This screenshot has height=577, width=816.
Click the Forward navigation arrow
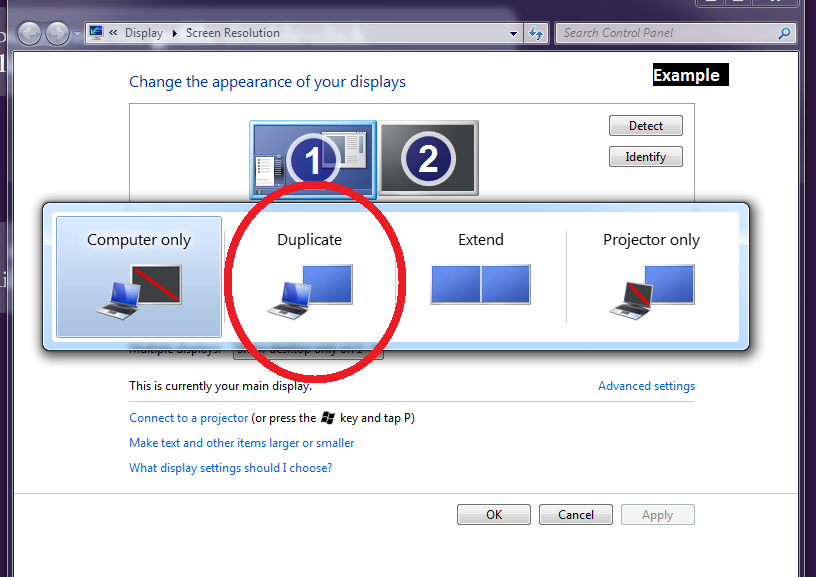tap(57, 34)
